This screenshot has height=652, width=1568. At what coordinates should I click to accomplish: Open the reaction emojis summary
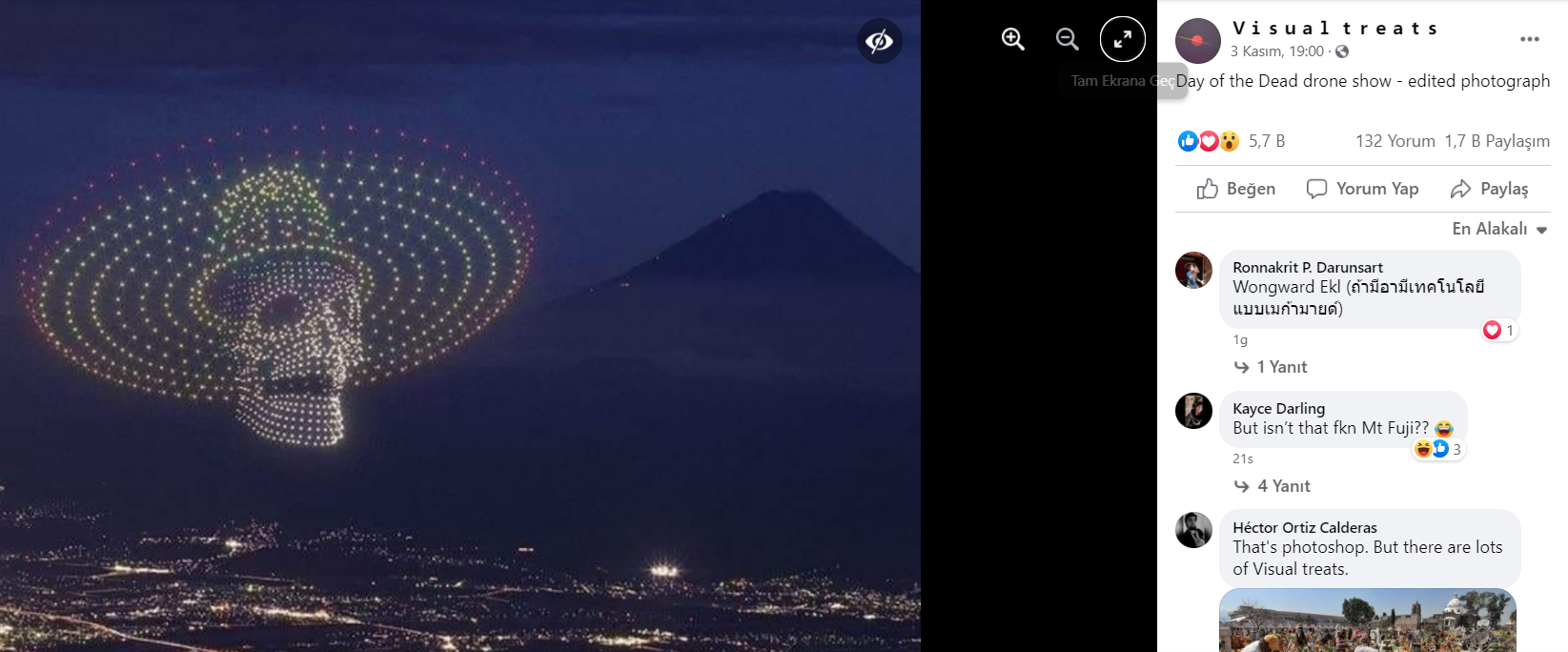1209,141
